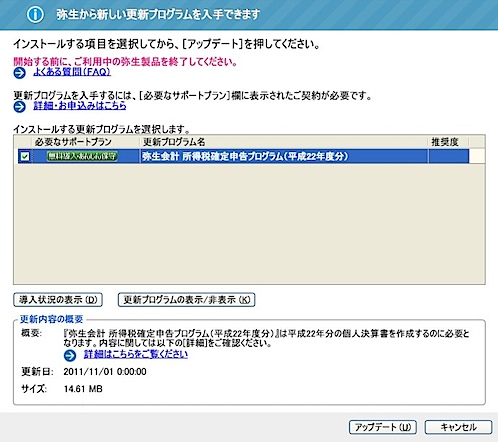The height and width of the screenshot is (442, 498).
Task: Click the arrow icon beside 詳細はこちらをご覧ください
Action: click(x=70, y=355)
